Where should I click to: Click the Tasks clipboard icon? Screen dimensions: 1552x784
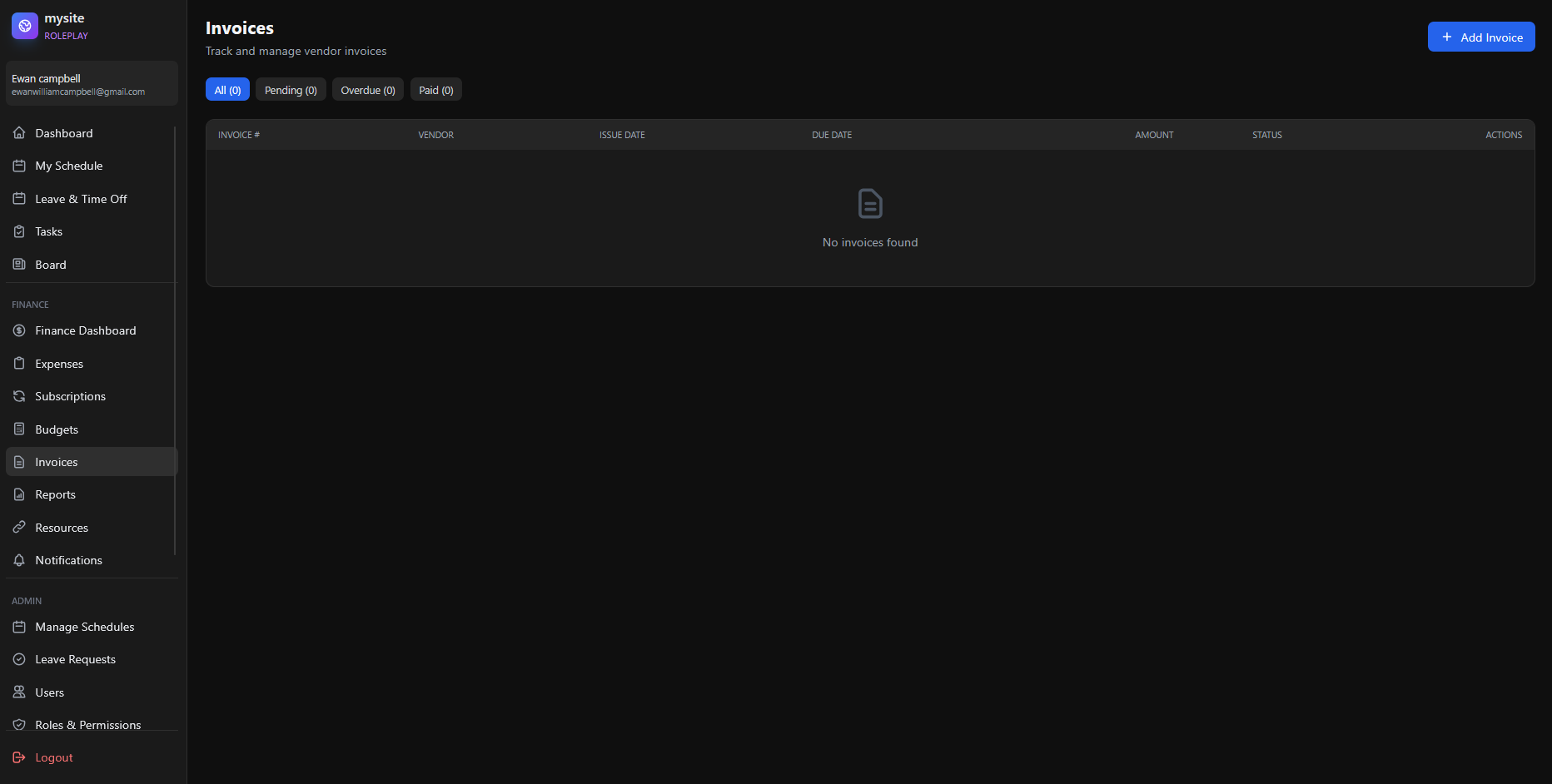click(x=19, y=231)
